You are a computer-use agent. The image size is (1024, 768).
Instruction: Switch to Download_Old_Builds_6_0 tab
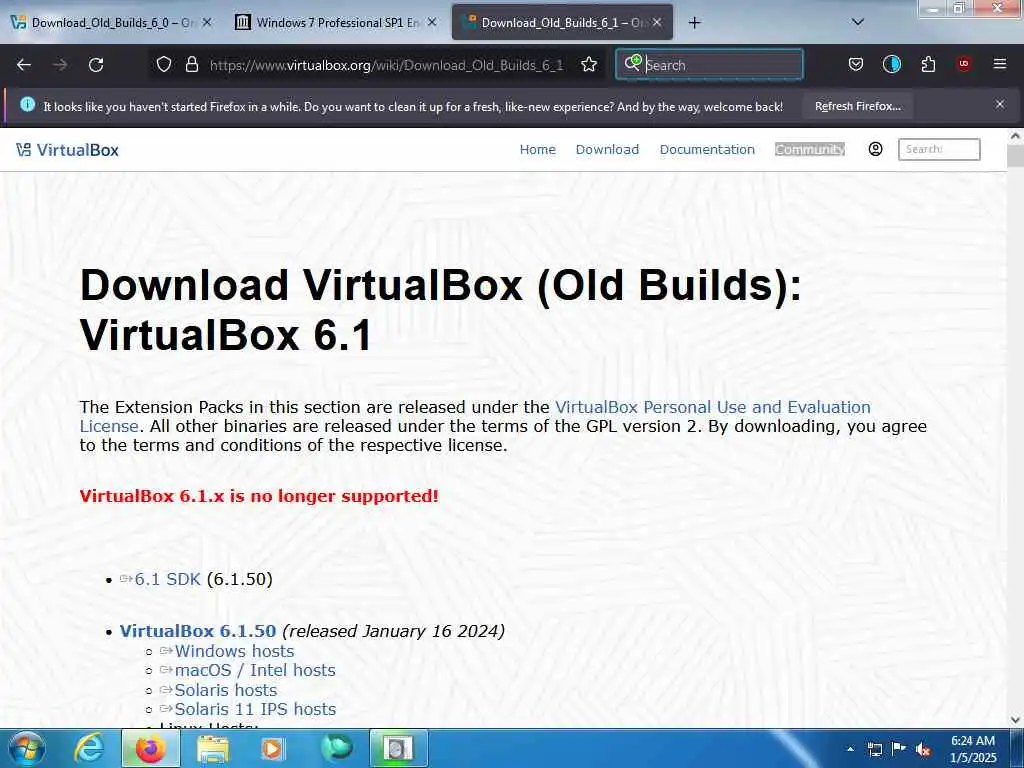[x=111, y=23]
